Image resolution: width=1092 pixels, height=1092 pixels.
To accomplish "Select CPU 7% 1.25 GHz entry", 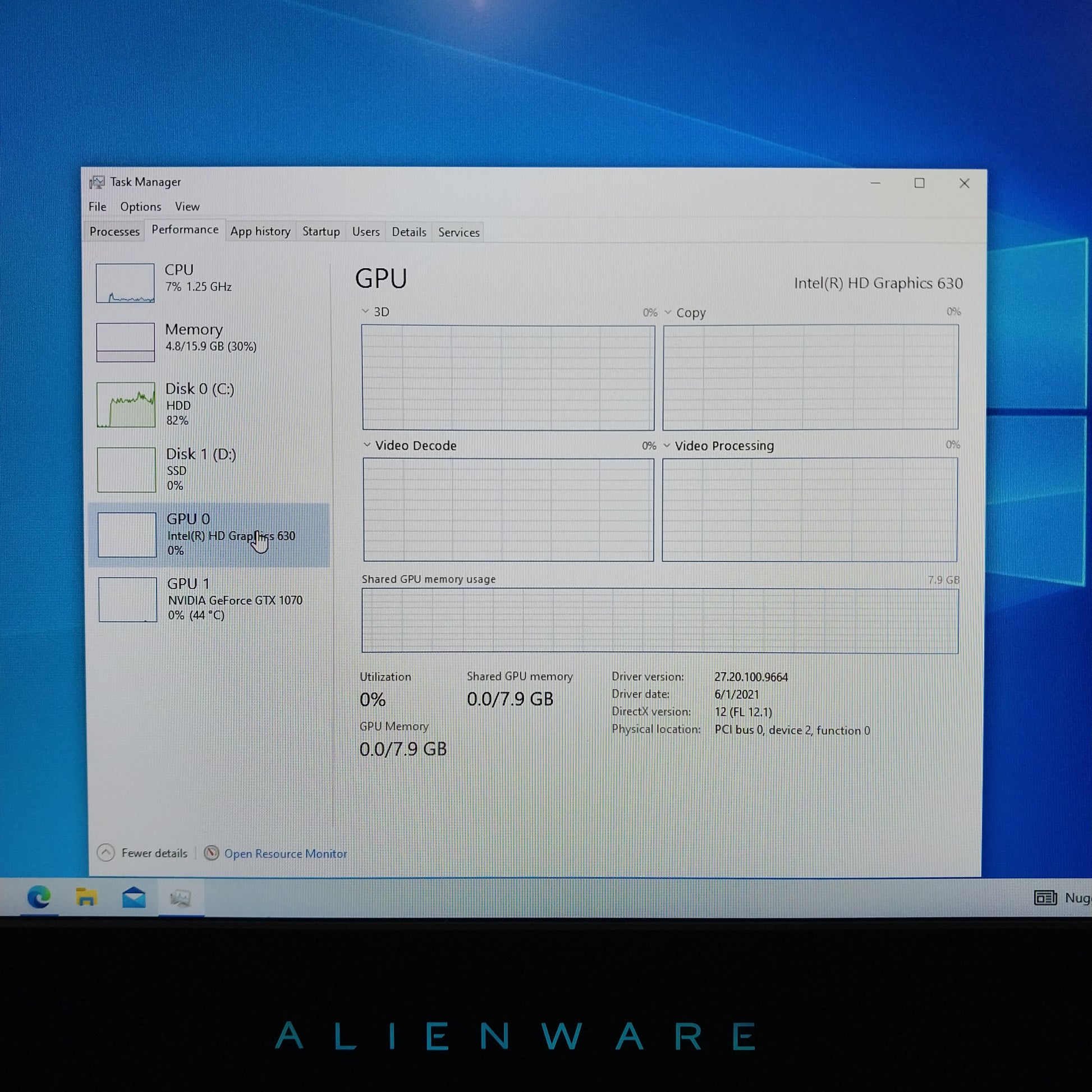I will tap(209, 283).
